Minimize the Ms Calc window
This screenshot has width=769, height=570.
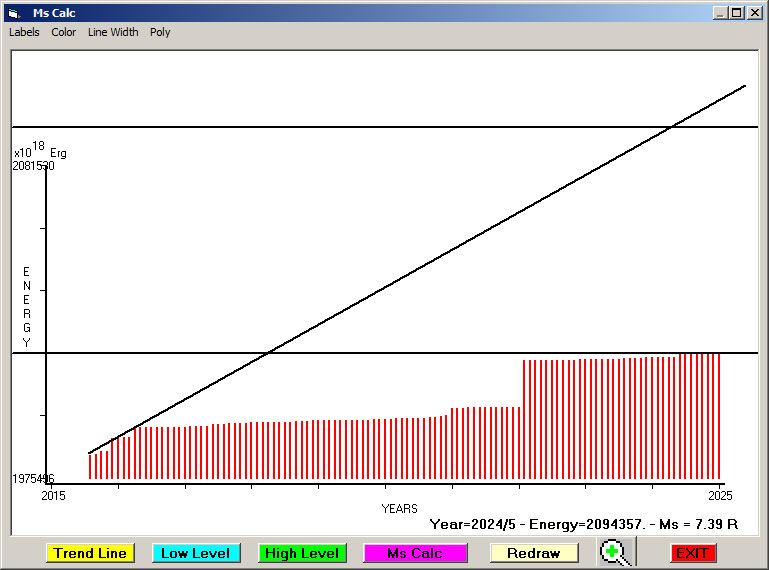tap(720, 13)
